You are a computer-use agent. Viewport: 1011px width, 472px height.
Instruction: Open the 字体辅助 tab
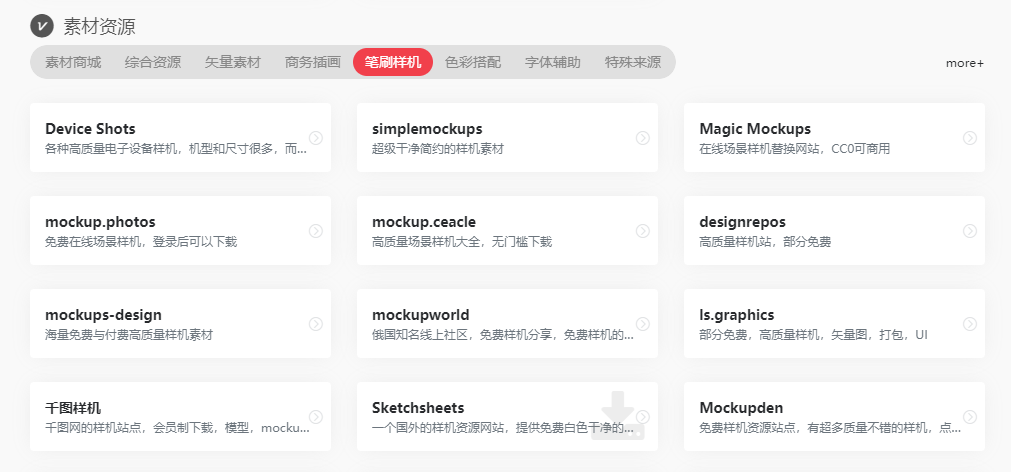[553, 62]
